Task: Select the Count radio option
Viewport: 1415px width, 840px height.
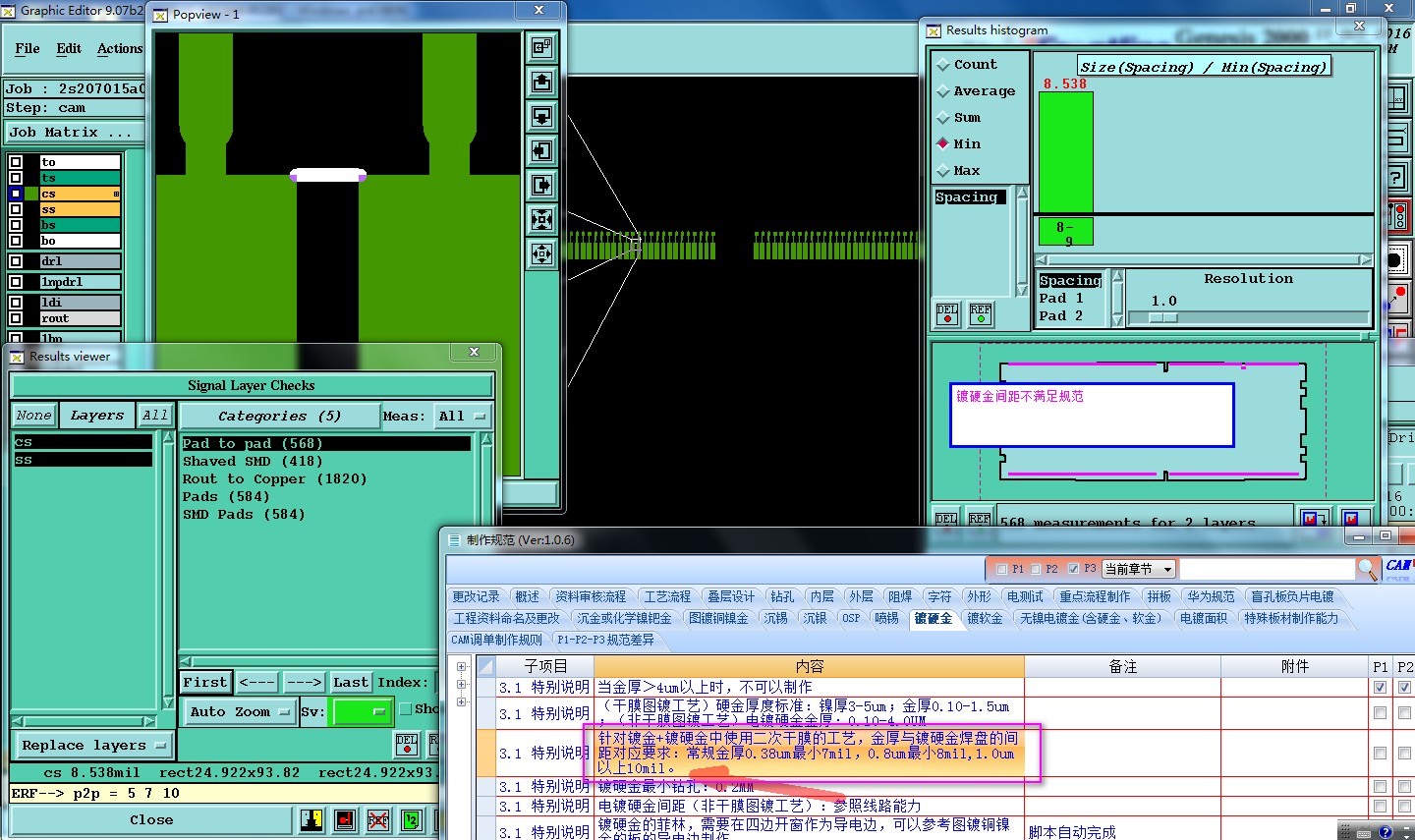Action: pyautogui.click(x=967, y=64)
